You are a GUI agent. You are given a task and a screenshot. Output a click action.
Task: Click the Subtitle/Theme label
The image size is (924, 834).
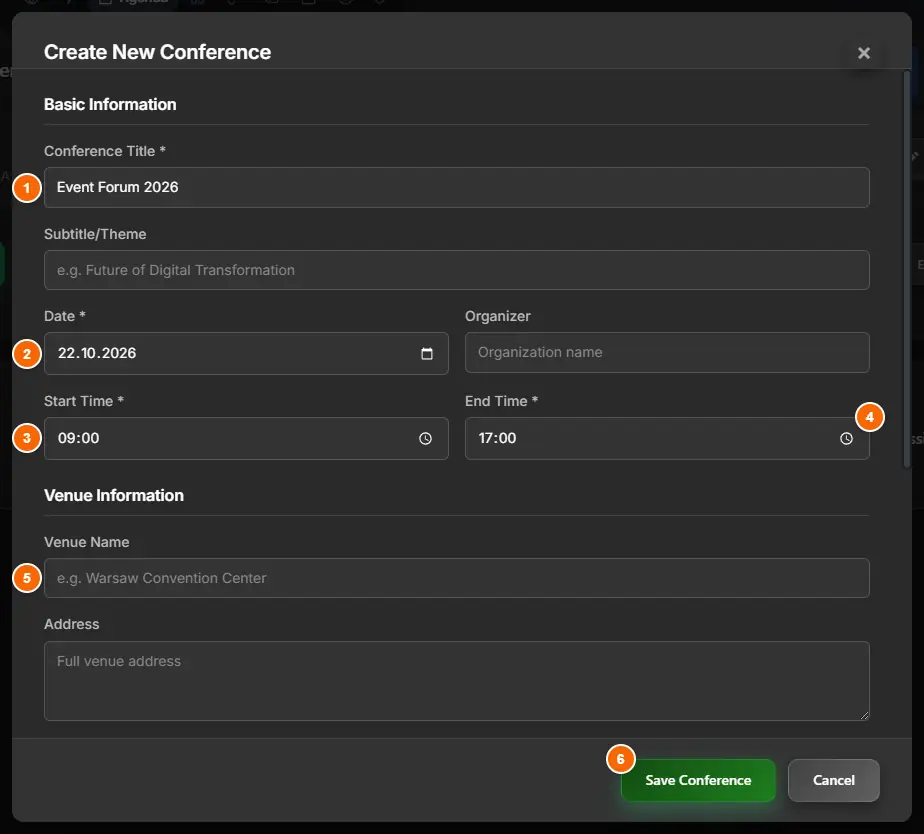[95, 234]
